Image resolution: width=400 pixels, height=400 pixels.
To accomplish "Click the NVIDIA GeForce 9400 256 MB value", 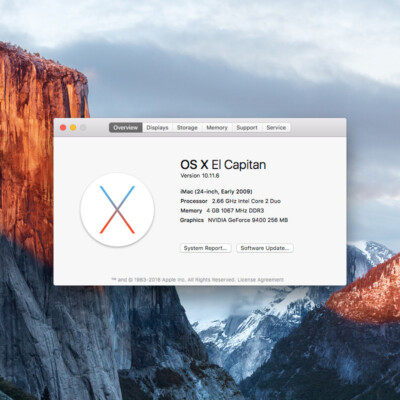I will click(x=248, y=220).
